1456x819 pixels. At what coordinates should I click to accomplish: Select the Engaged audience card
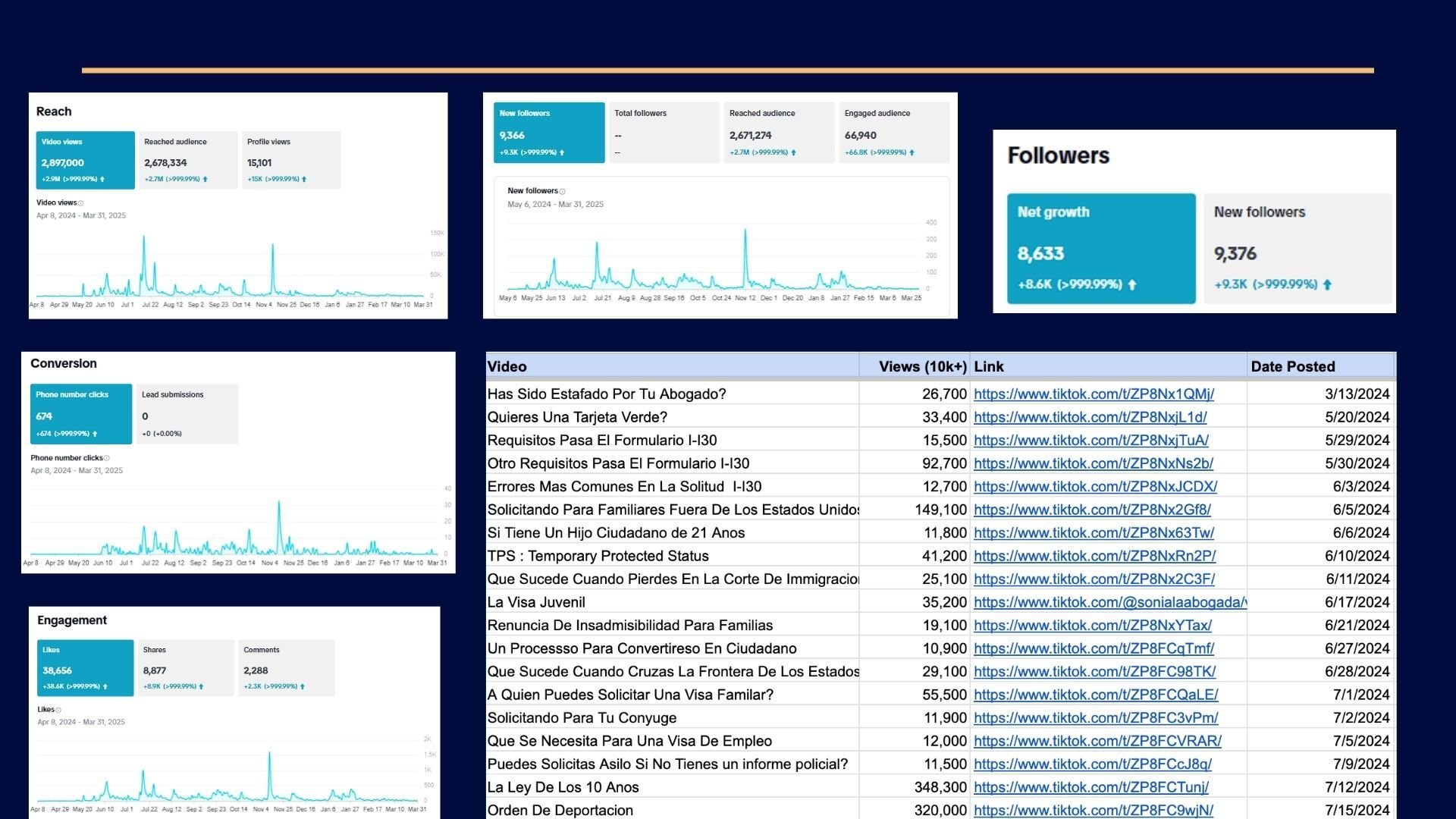[x=895, y=133]
